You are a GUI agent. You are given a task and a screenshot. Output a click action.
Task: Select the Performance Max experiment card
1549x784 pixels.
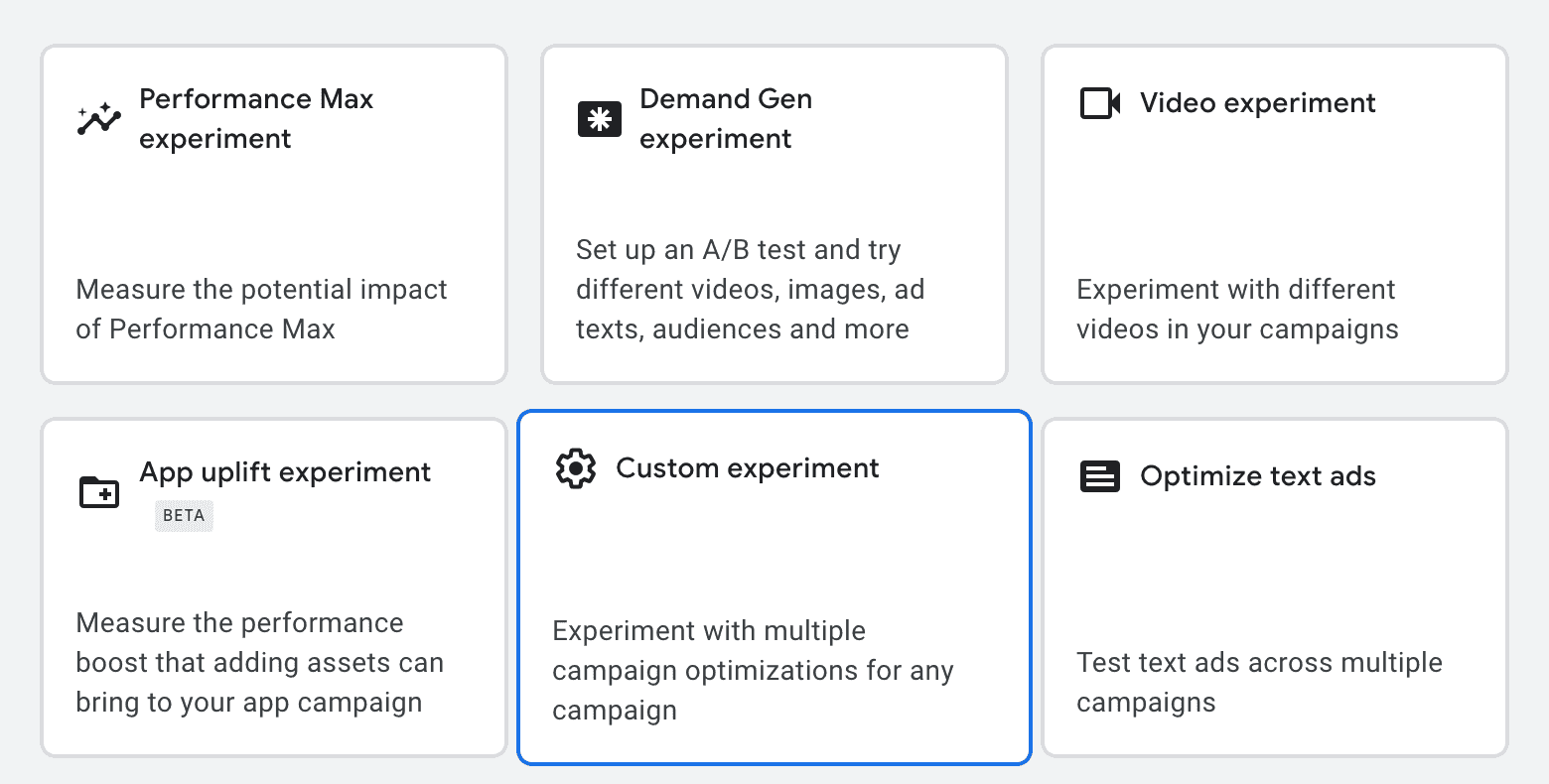274,213
